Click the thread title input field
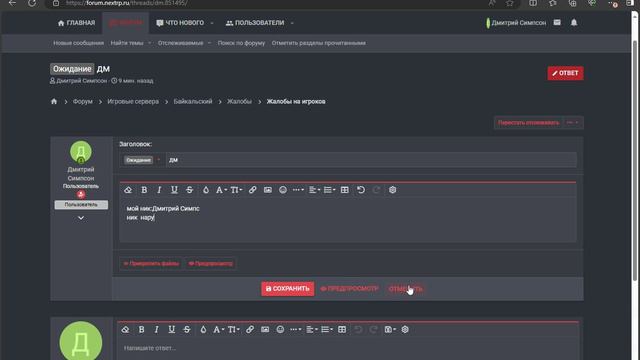 [371, 160]
